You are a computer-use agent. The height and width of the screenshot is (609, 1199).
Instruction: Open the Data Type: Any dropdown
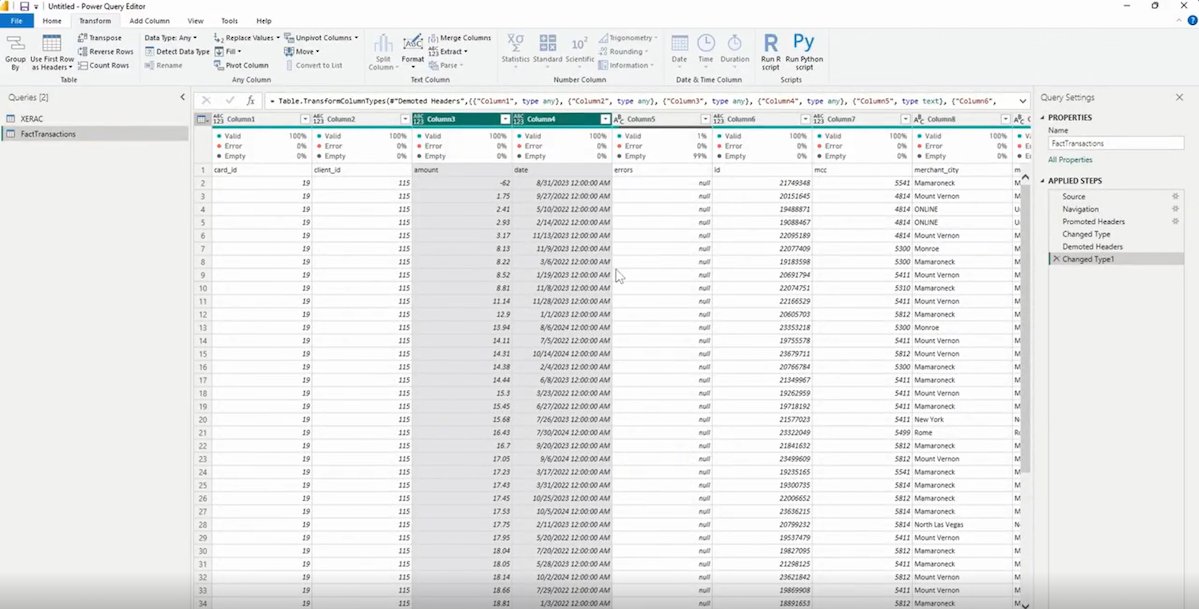point(171,37)
